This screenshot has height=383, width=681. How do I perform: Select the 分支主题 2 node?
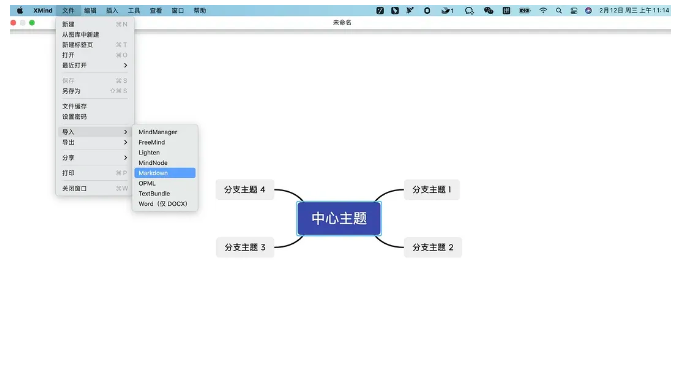[x=433, y=247]
